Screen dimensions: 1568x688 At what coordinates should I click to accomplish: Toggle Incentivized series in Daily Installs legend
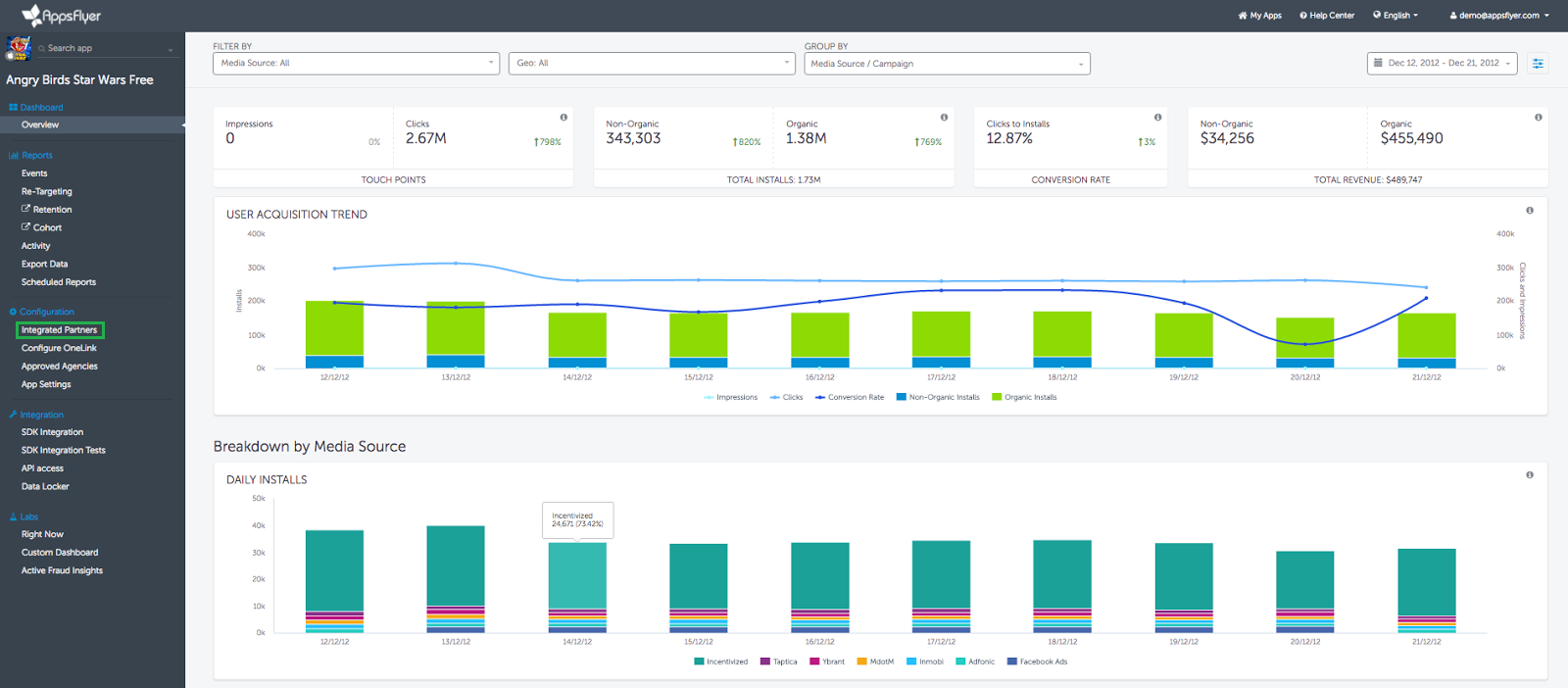721,662
